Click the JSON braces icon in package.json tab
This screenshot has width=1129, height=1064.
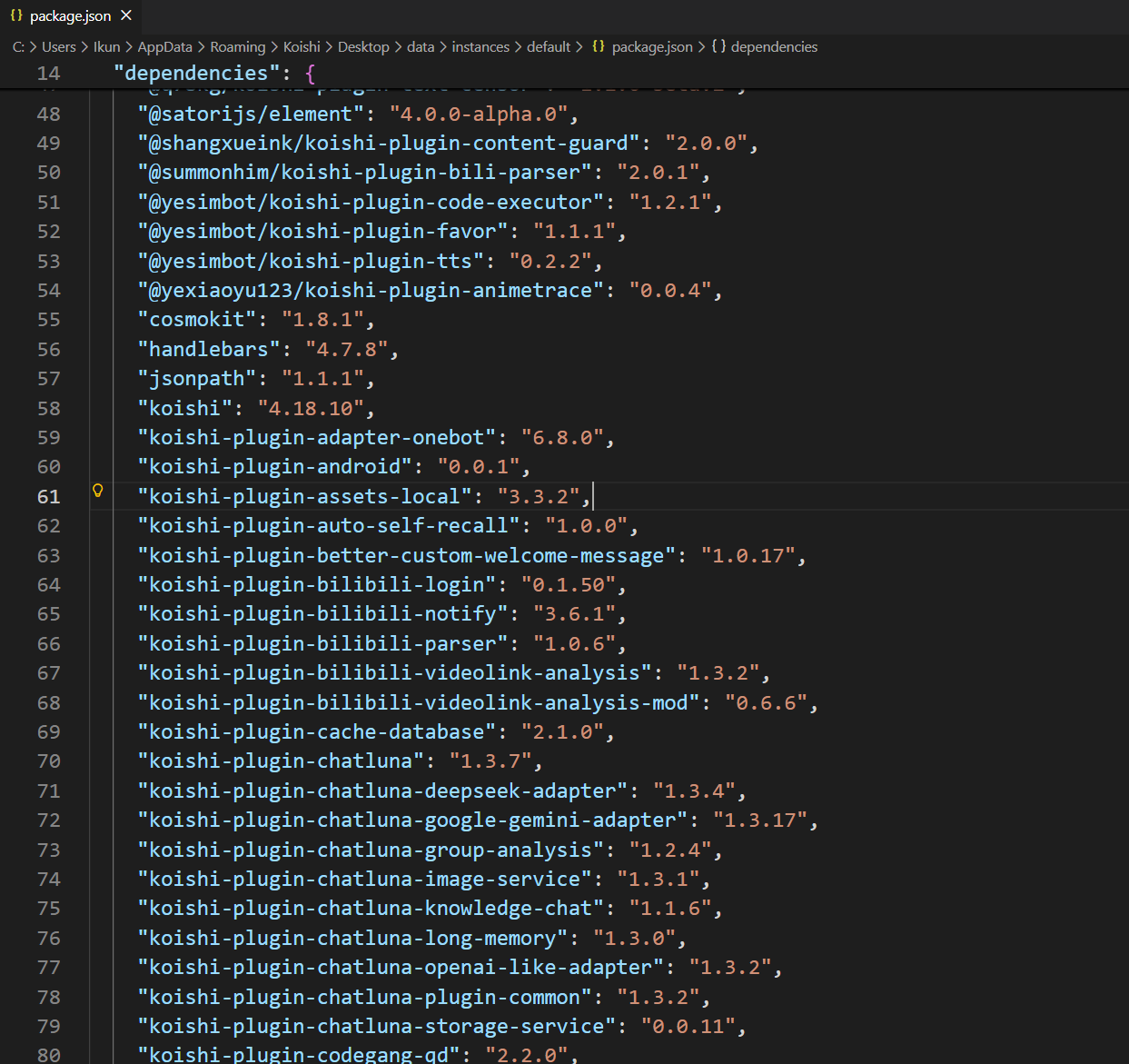[x=16, y=15]
